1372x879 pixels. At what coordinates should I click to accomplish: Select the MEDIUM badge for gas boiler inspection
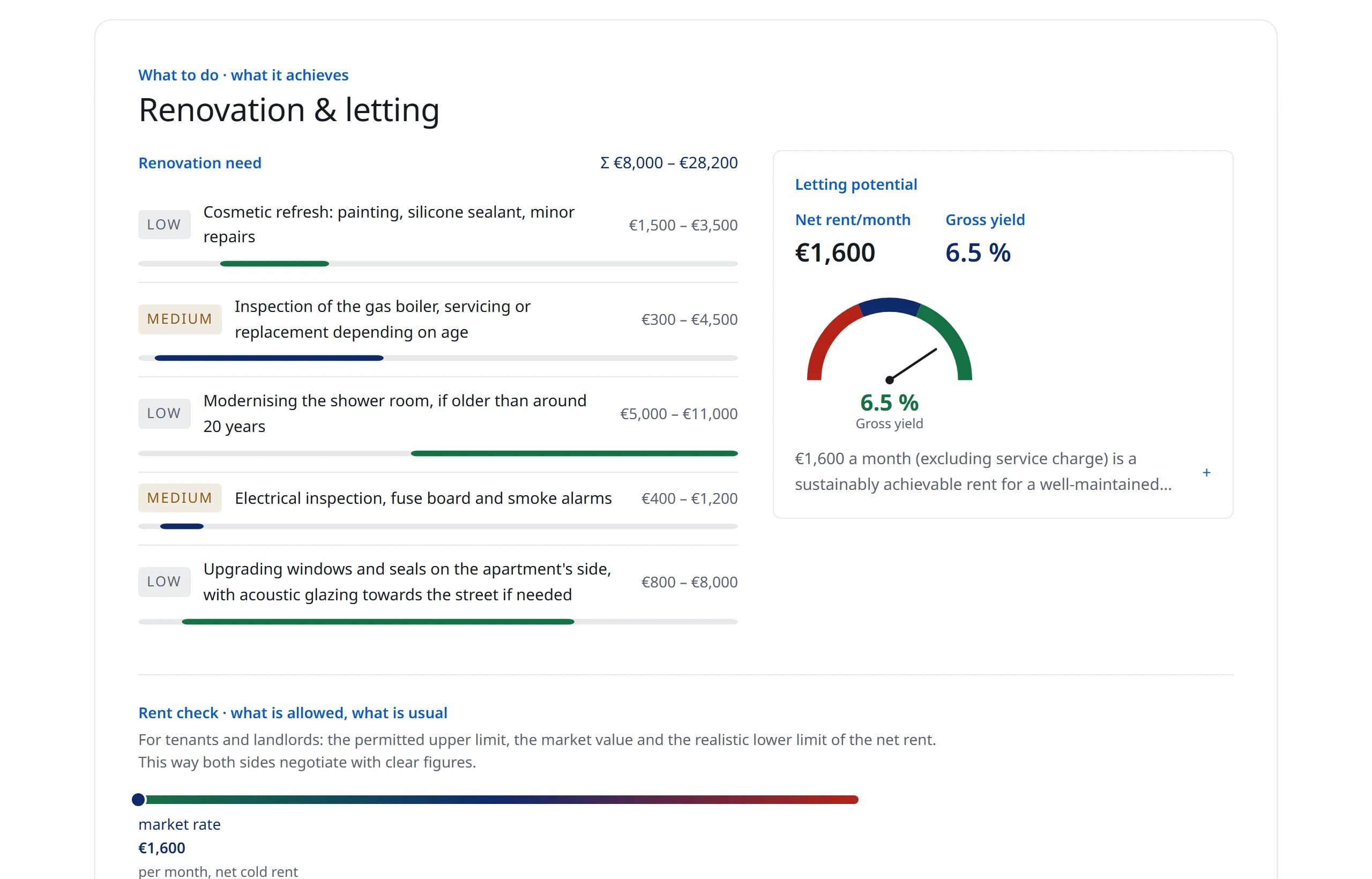pyautogui.click(x=180, y=319)
